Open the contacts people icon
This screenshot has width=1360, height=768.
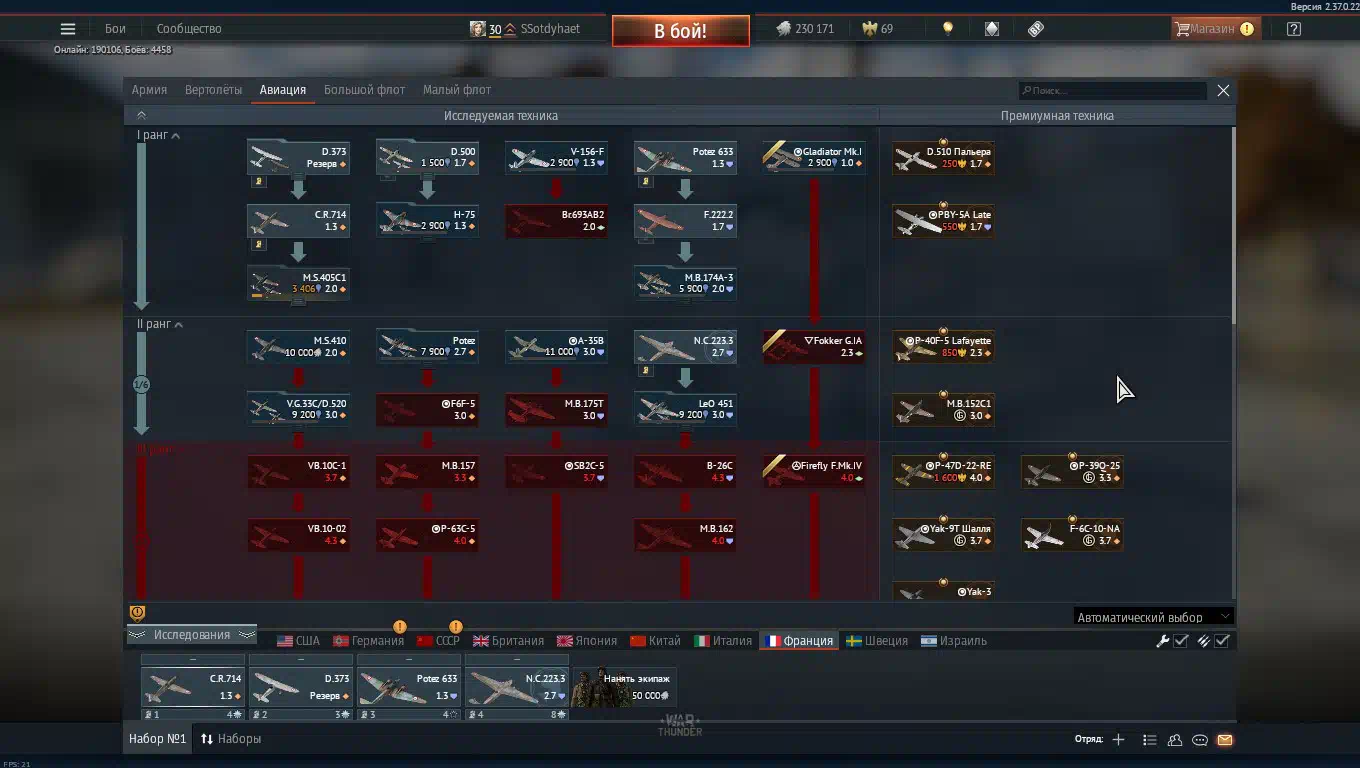(x=1175, y=740)
